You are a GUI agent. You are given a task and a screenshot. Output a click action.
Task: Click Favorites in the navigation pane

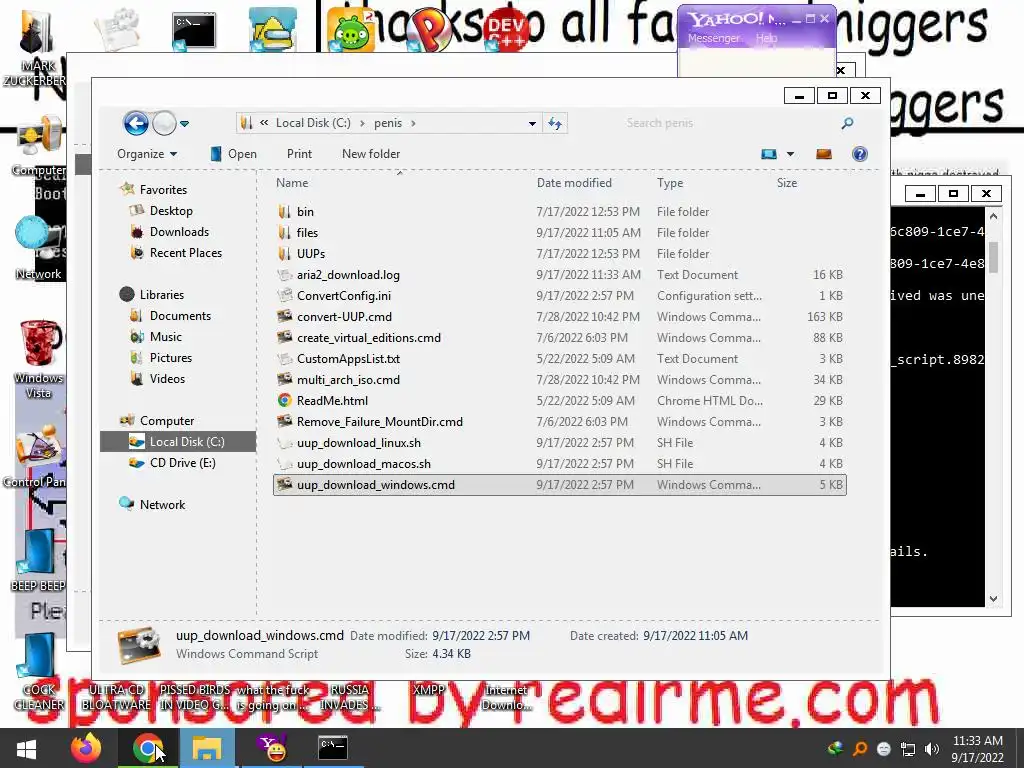163,189
